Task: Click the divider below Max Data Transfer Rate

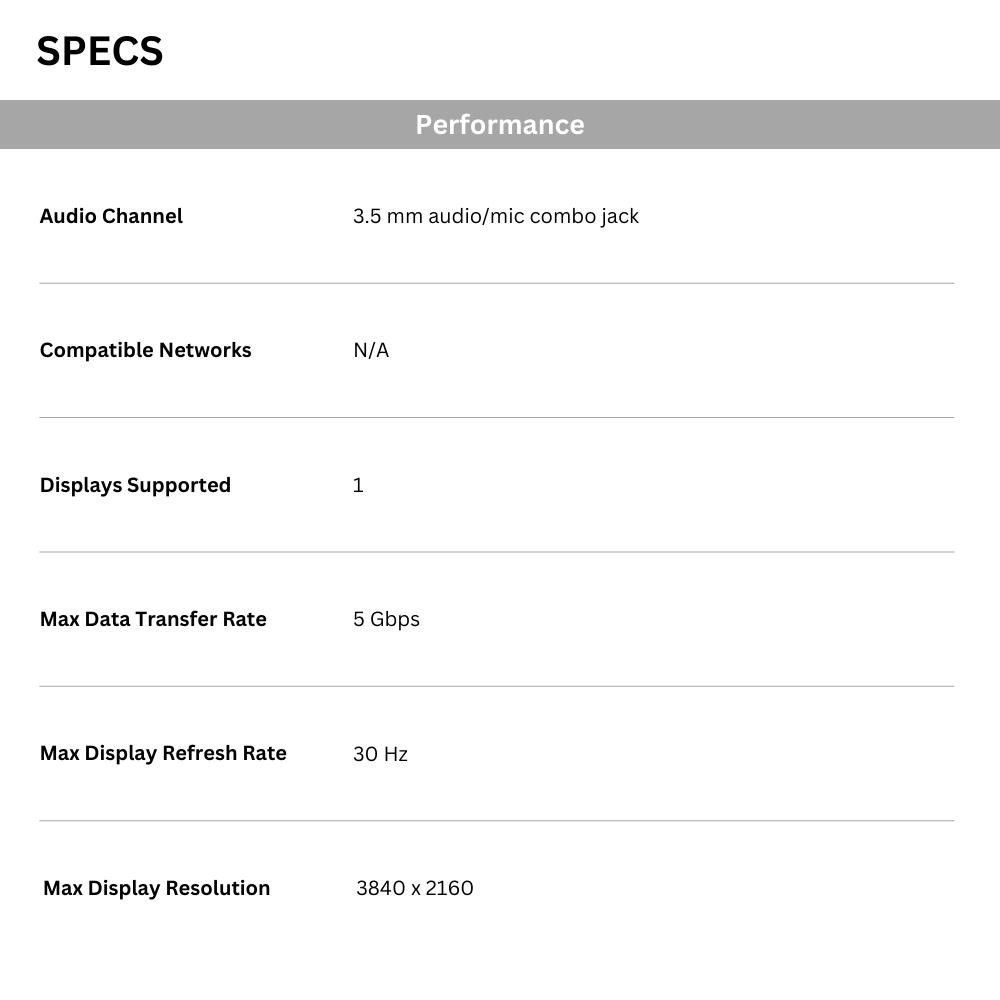Action: click(x=497, y=686)
